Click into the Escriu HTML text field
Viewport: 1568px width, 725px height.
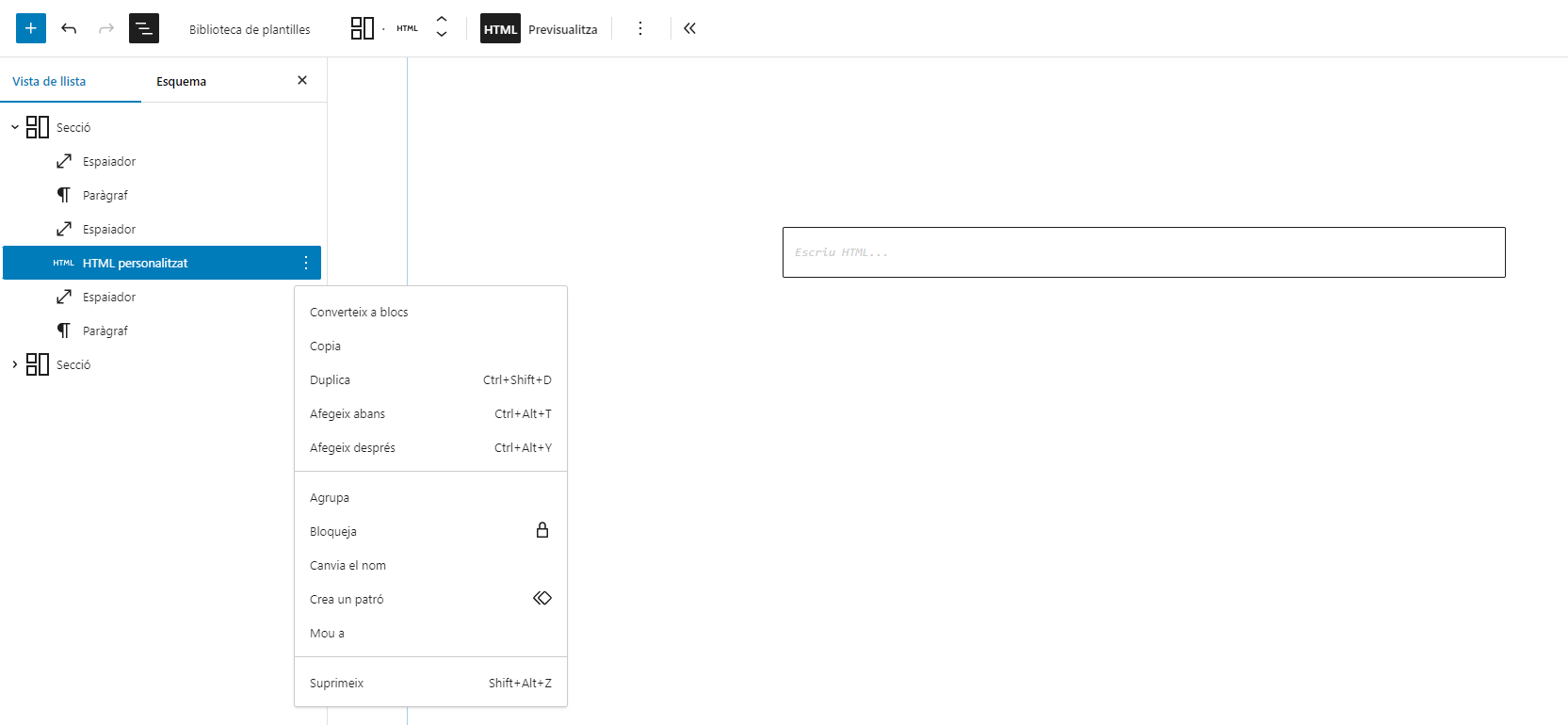click(1143, 252)
